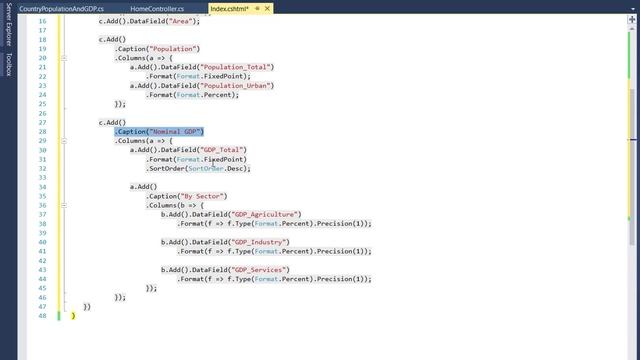The image size is (640, 360).
Task: Open the Toolbox side panel
Action: [9, 64]
